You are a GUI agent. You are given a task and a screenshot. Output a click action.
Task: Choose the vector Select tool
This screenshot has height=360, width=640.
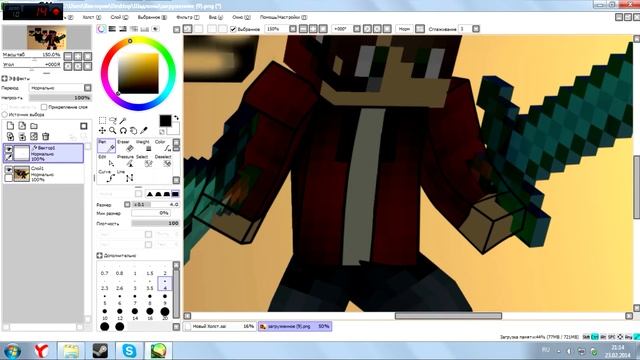tap(144, 161)
